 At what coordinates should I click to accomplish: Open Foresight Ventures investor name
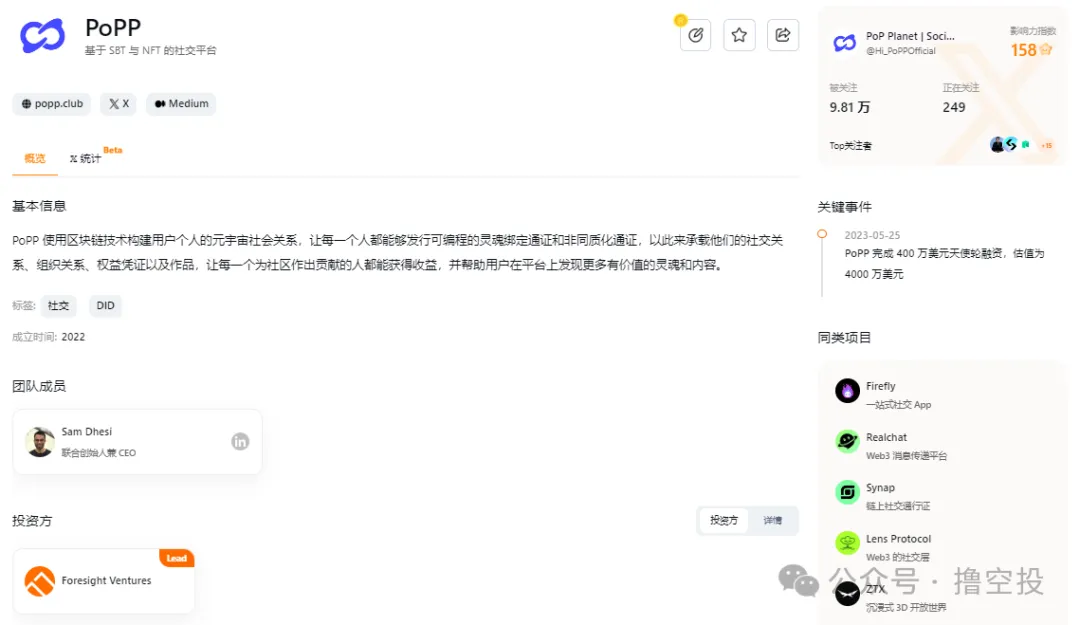[x=106, y=581]
